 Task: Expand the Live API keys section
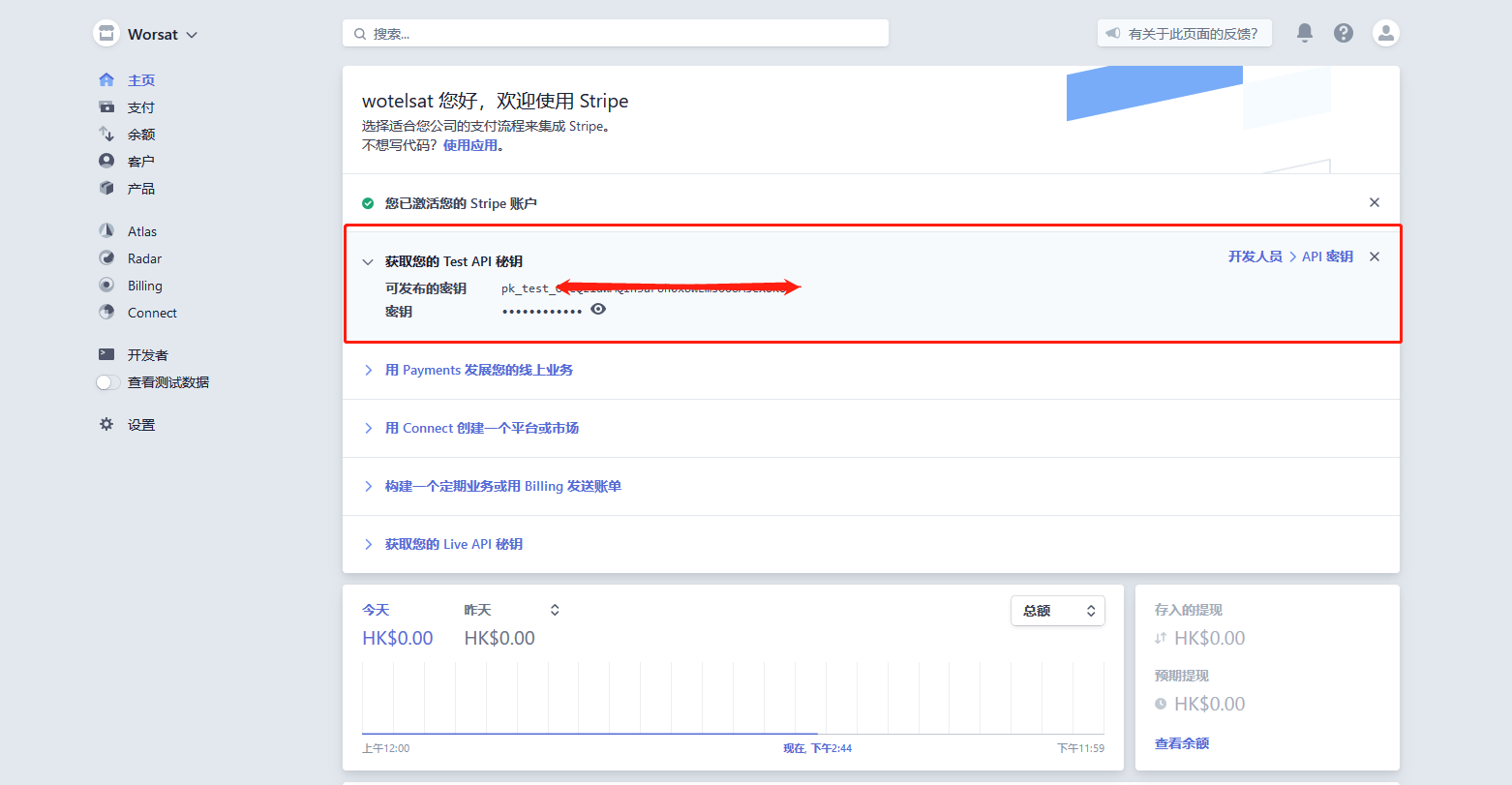(368, 544)
